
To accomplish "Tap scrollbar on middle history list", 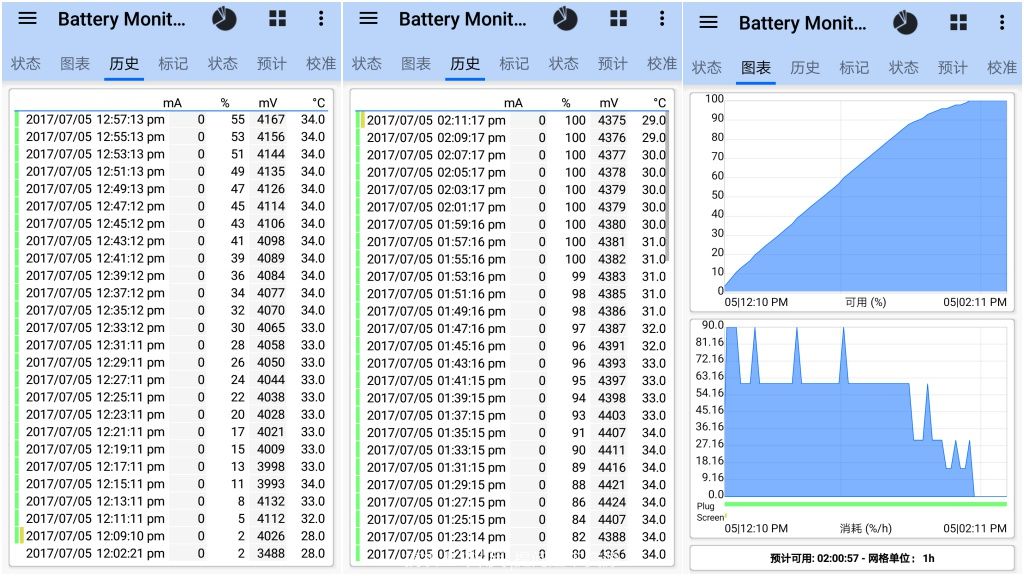I will (667, 186).
